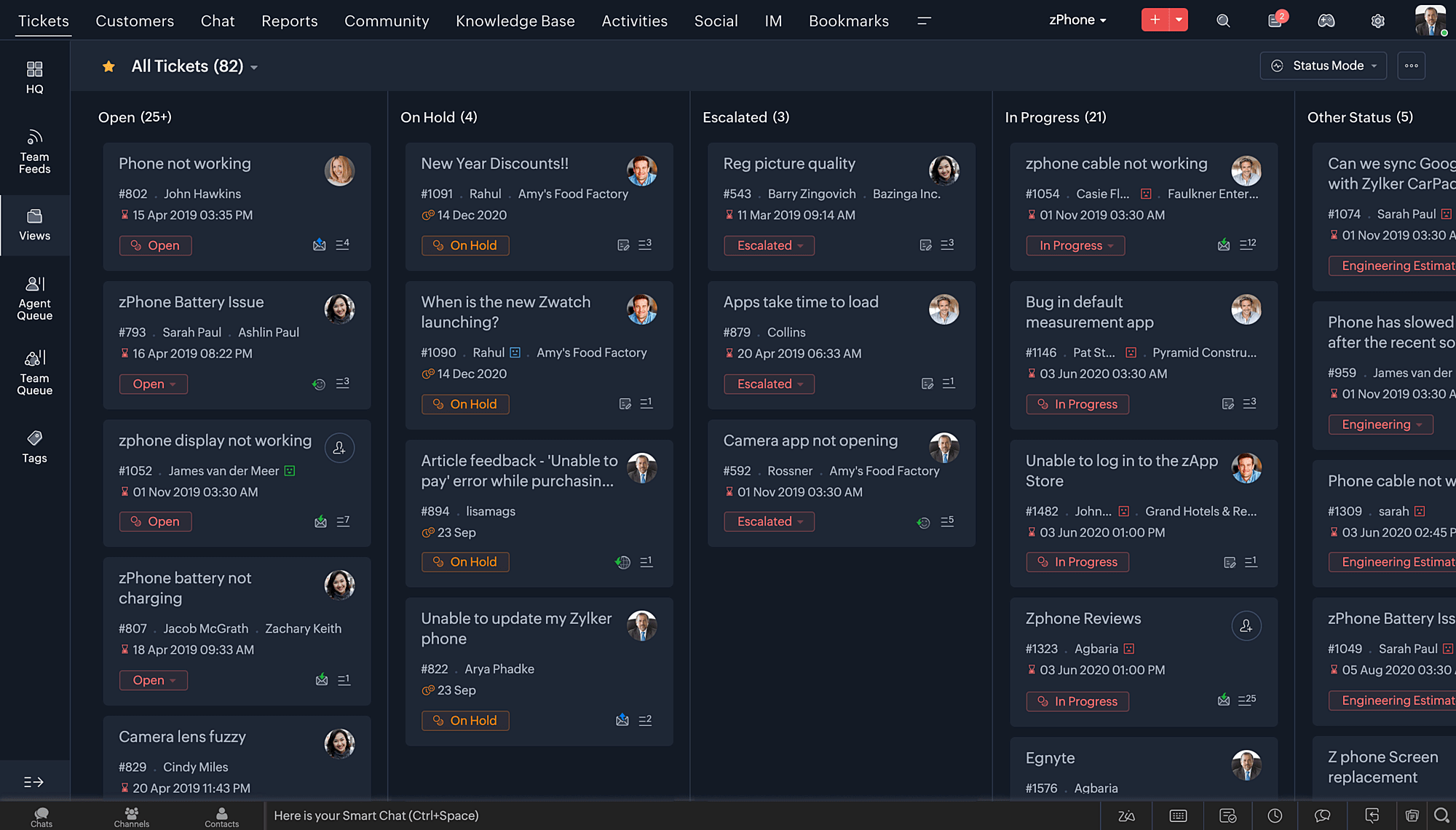The height and width of the screenshot is (830, 1456).
Task: Open three-dot menu on All Tickets
Action: 1411,66
